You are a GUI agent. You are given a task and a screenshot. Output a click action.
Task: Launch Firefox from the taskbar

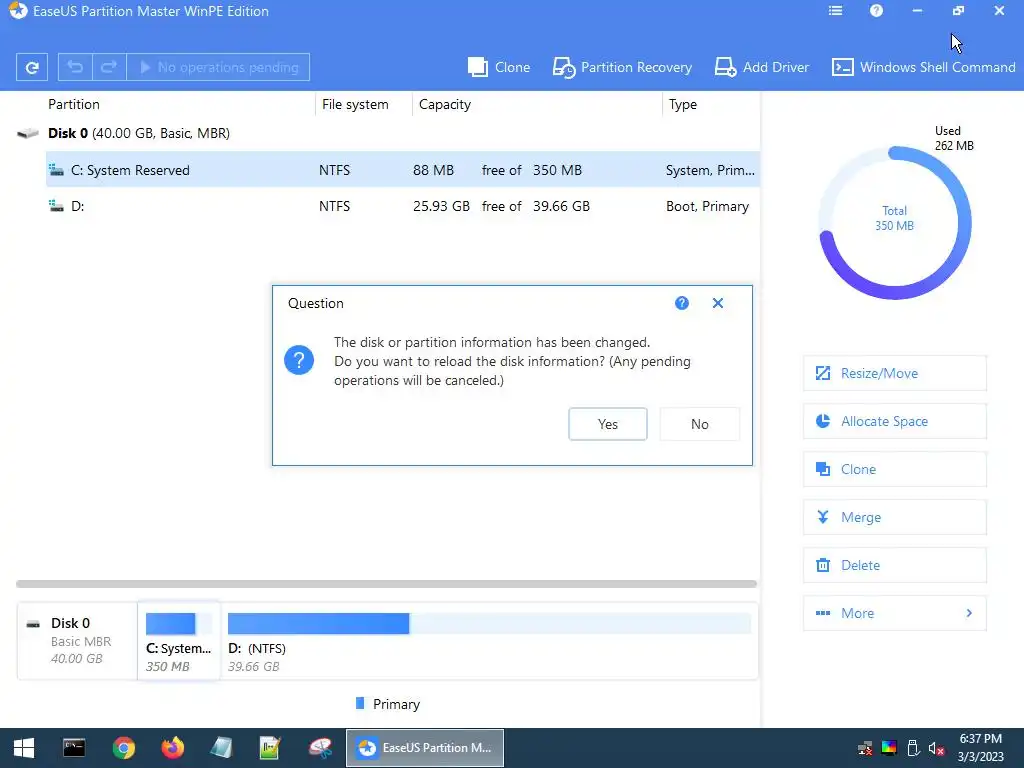(172, 748)
